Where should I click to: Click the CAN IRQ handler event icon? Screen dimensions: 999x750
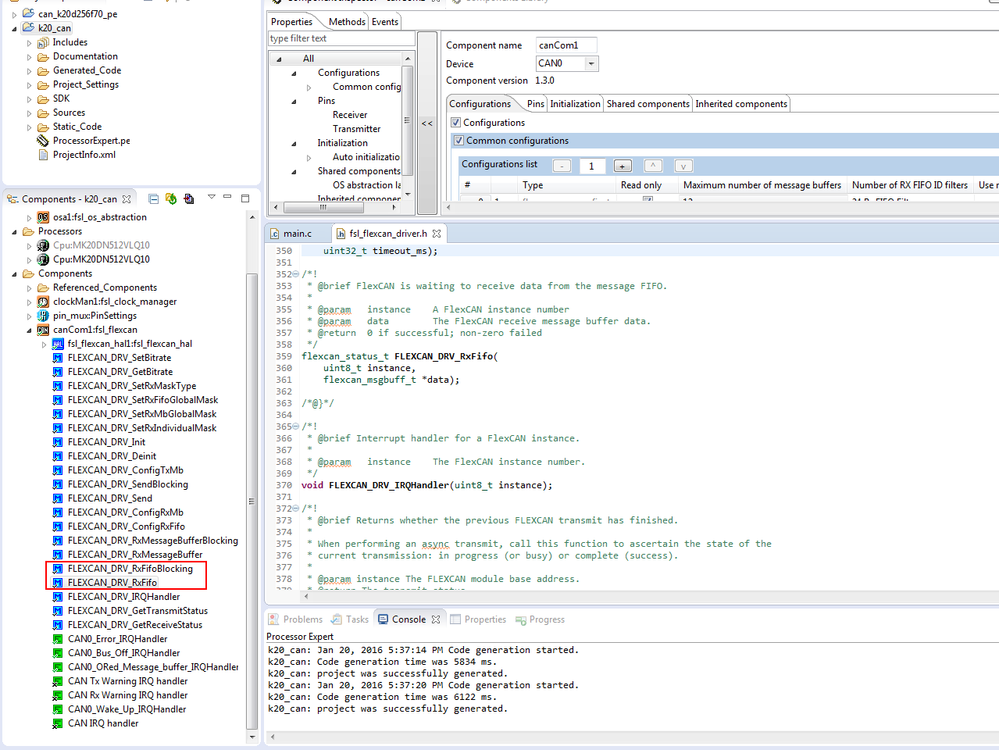[x=57, y=723]
